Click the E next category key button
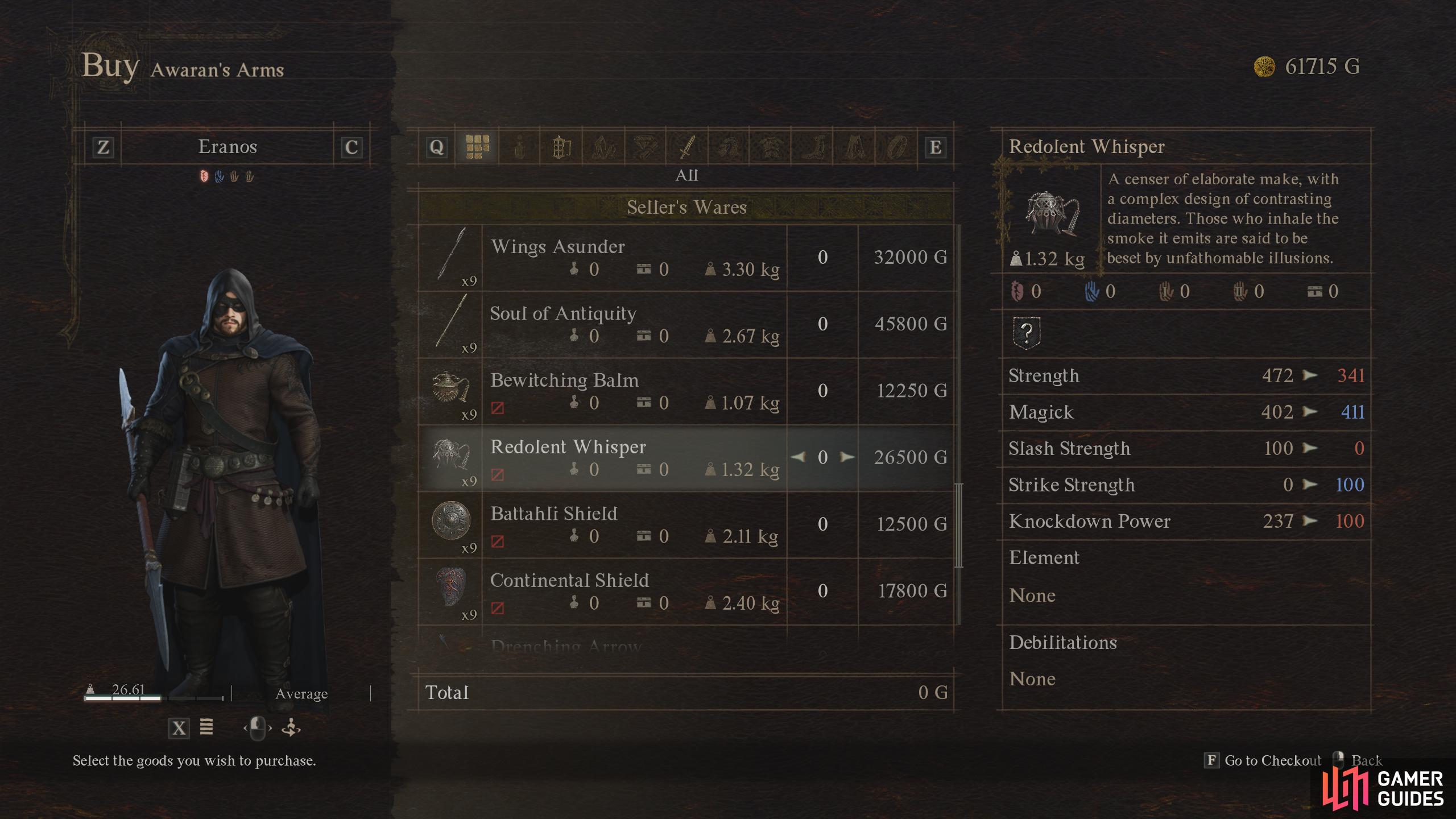 (935, 147)
